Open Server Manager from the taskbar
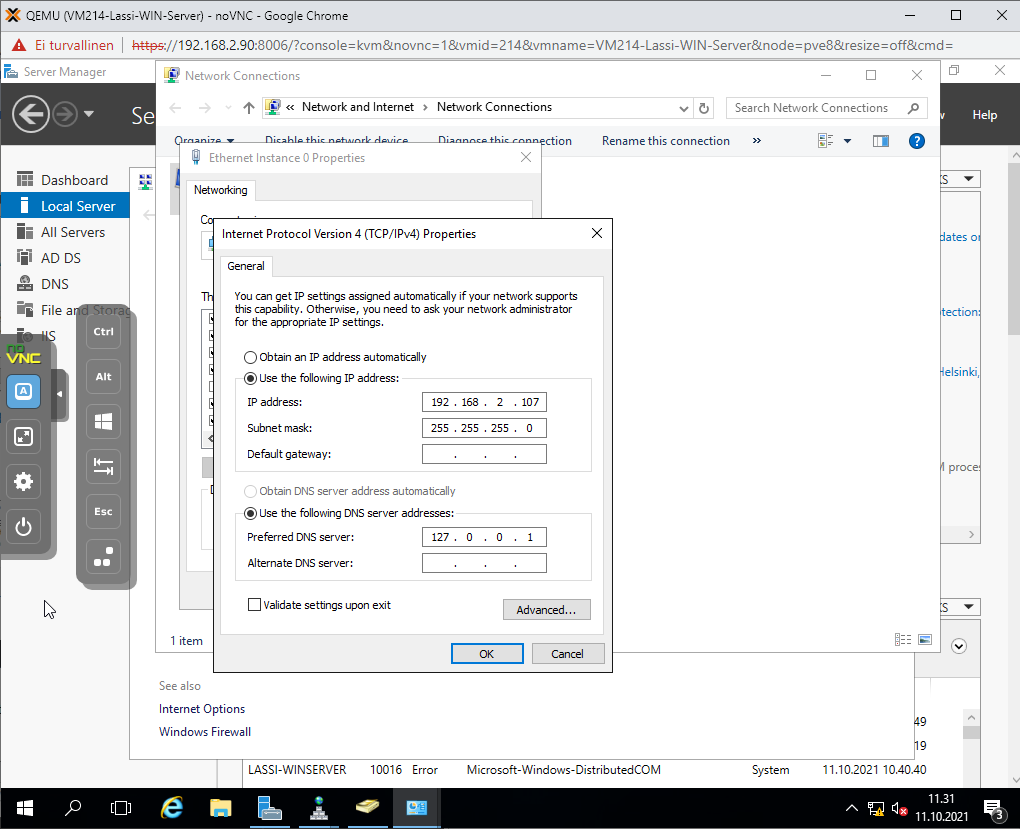This screenshot has height=829, width=1020. pyautogui.click(x=269, y=808)
